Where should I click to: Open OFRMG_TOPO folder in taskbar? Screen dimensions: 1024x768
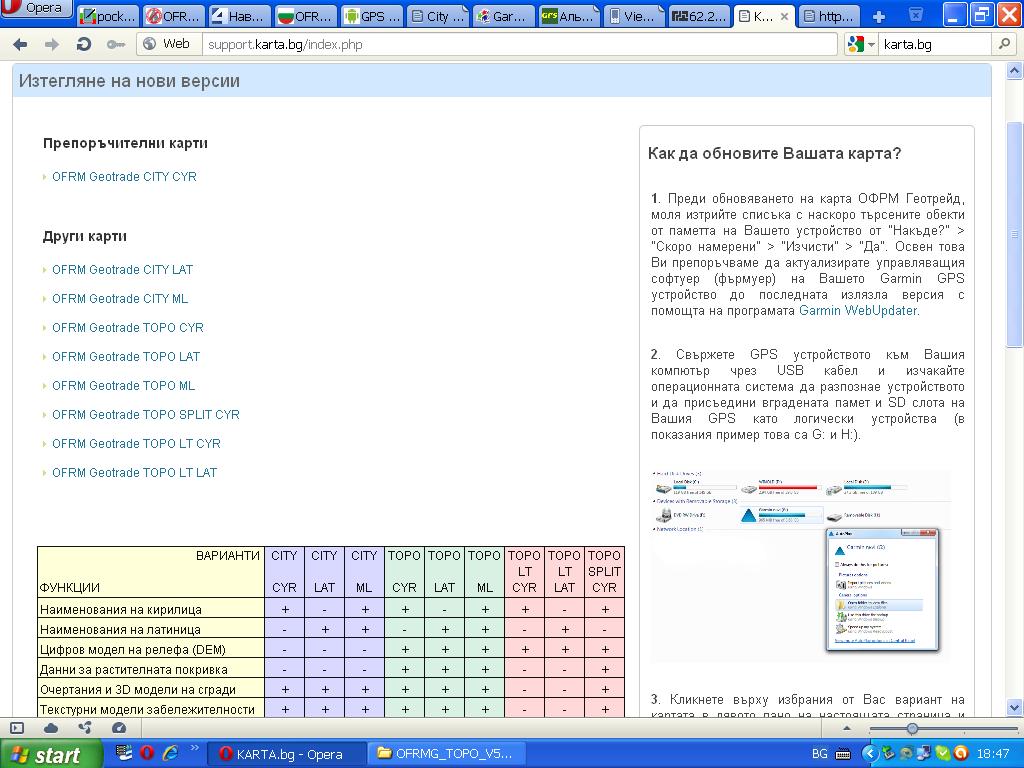point(446,754)
